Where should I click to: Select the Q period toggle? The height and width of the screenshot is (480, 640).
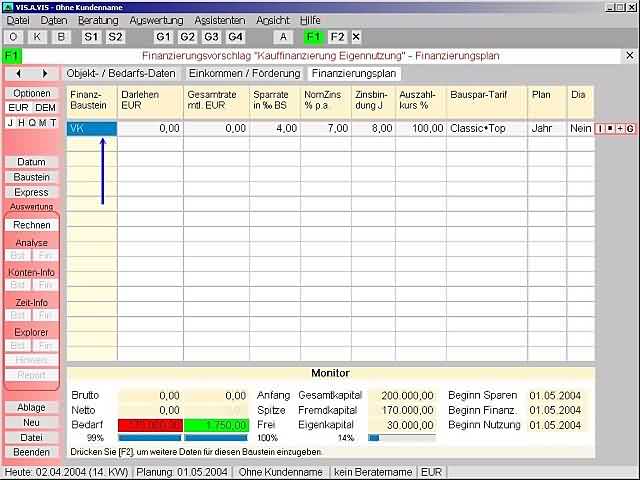pos(32,123)
